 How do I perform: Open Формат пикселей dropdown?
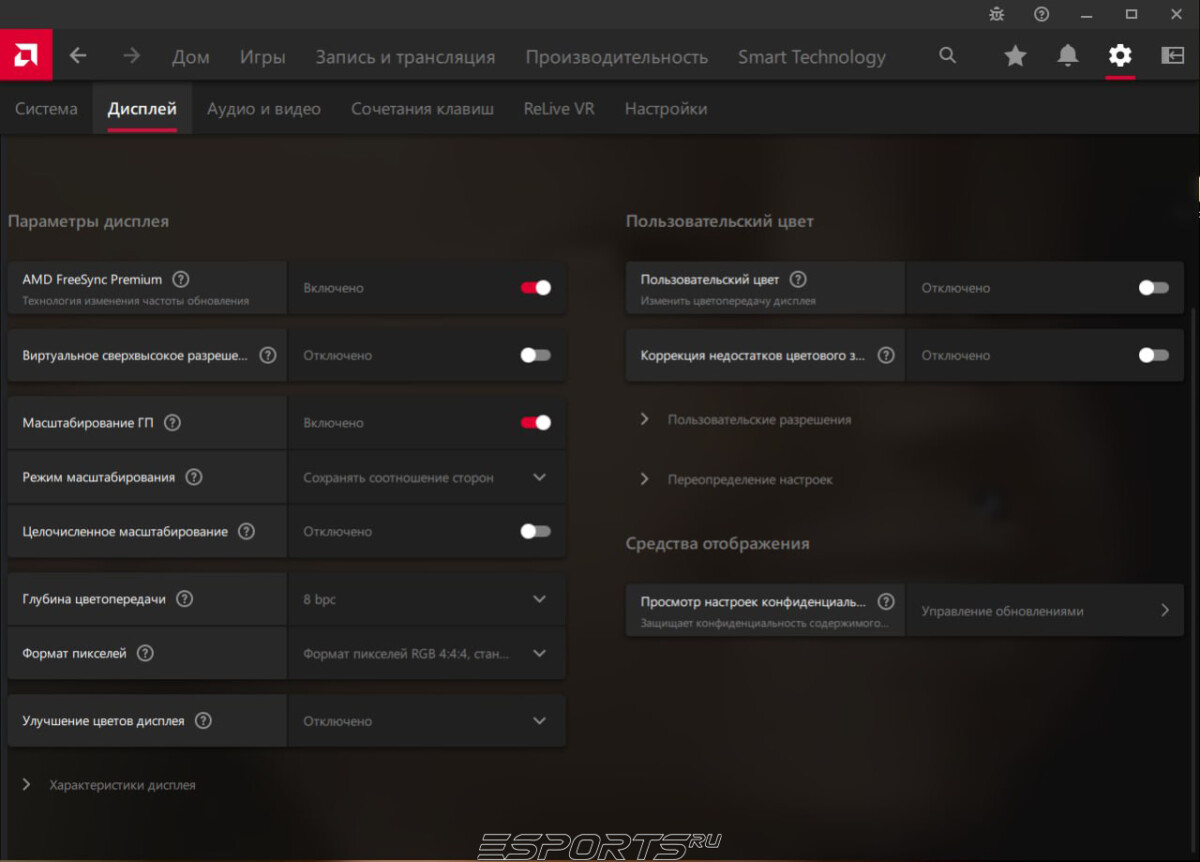pos(427,653)
